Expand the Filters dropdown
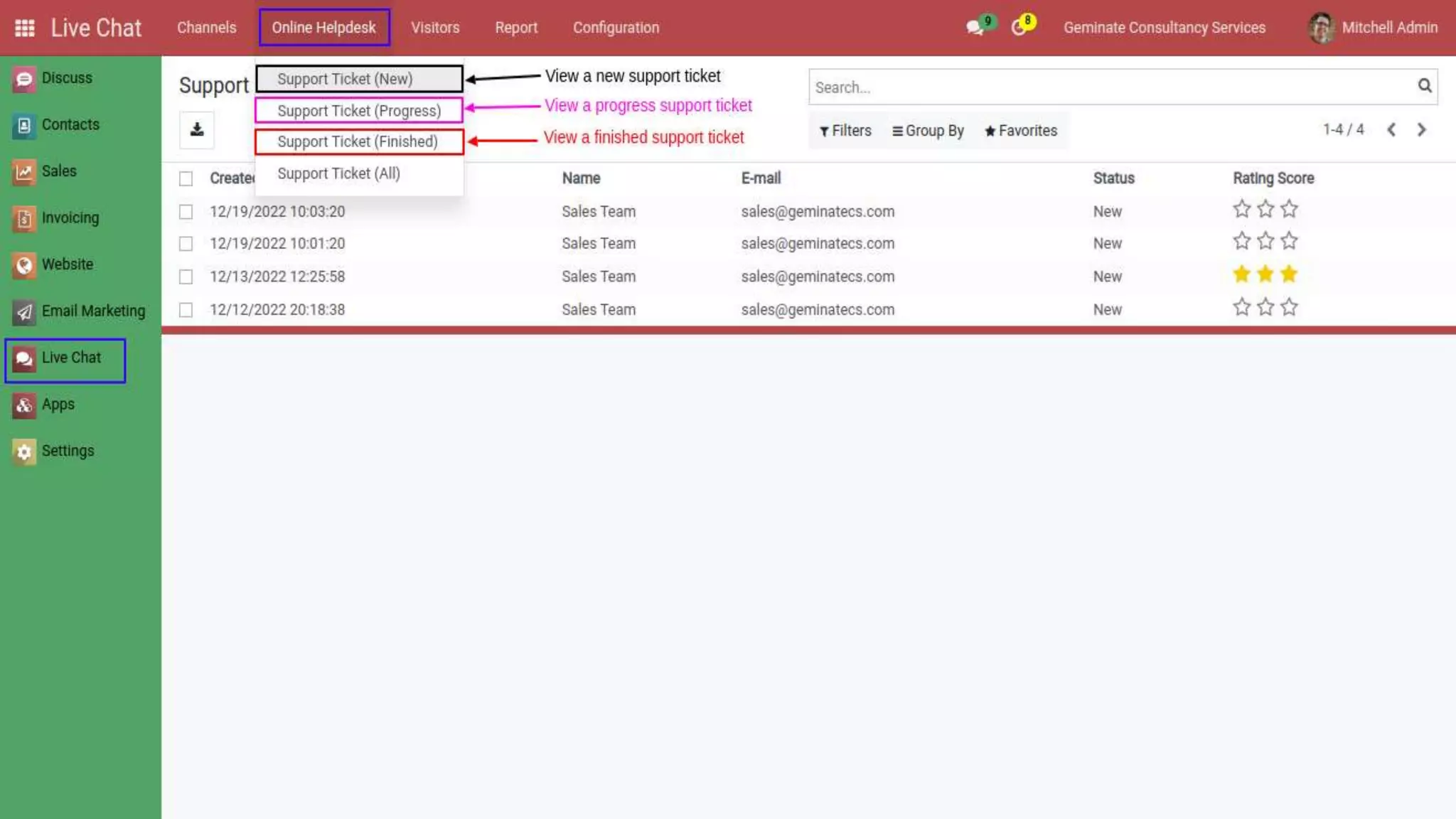 (x=845, y=131)
